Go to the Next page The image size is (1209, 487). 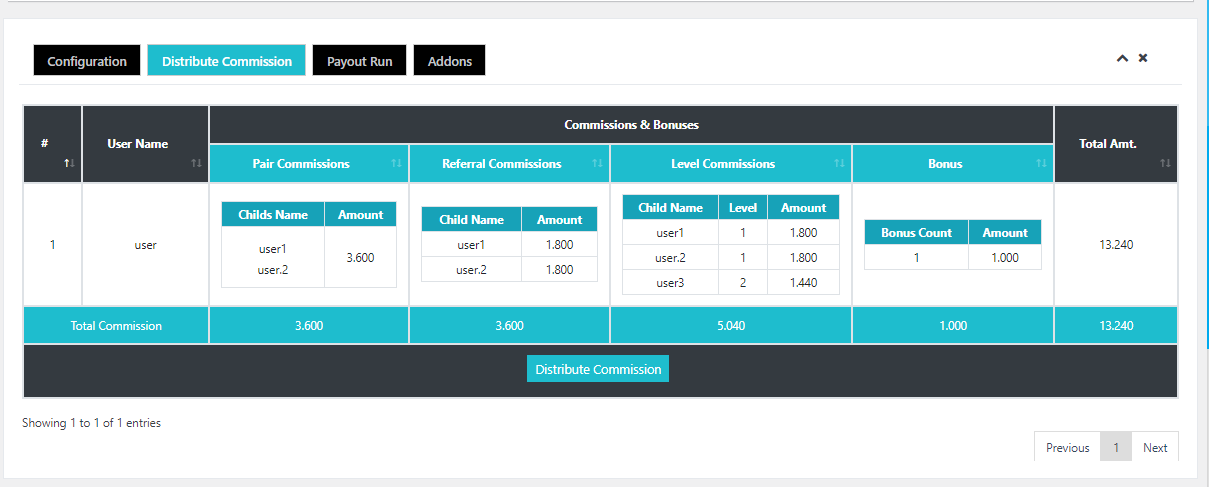click(1155, 447)
